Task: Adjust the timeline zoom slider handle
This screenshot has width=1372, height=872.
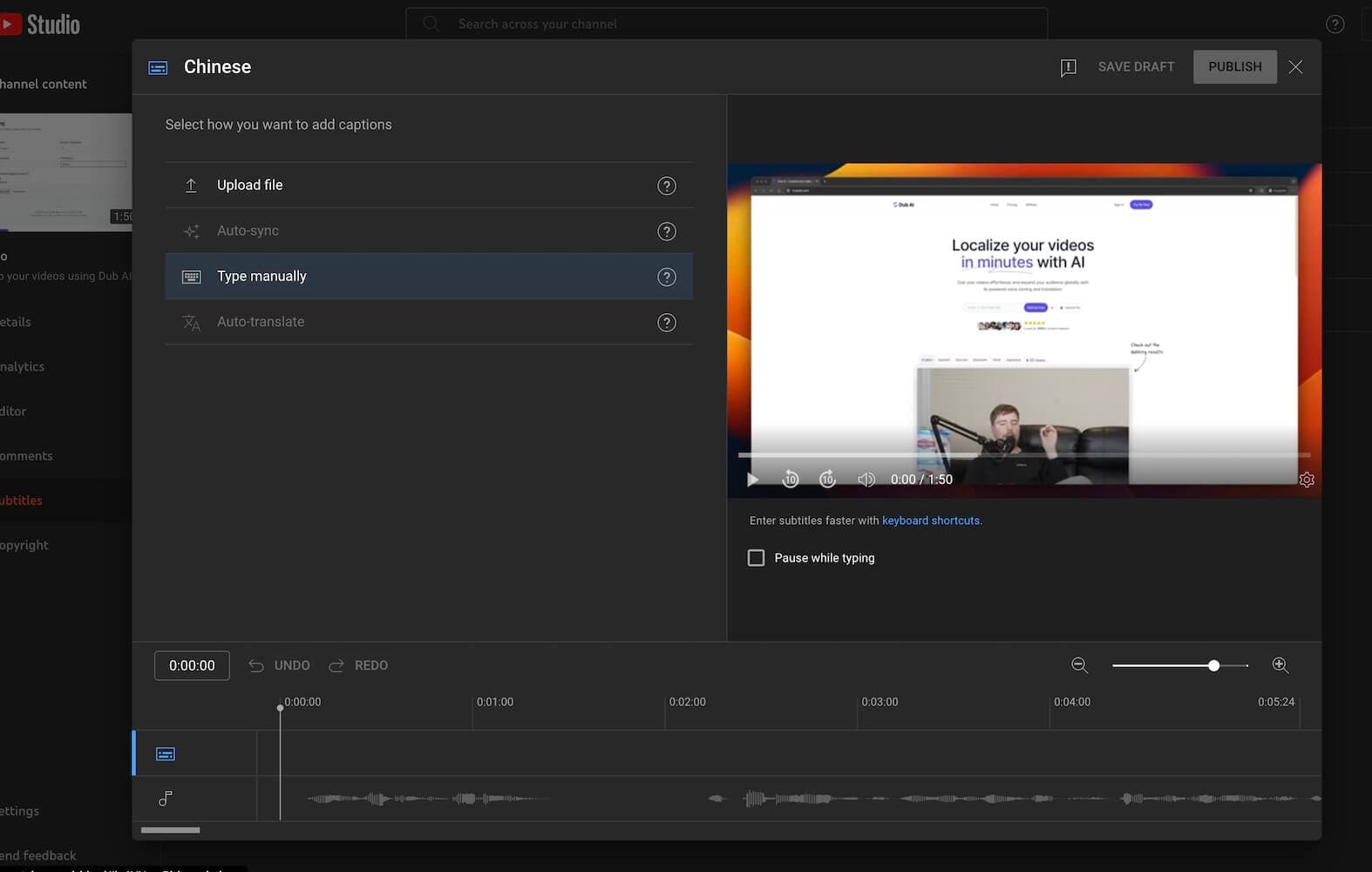Action: [x=1213, y=665]
